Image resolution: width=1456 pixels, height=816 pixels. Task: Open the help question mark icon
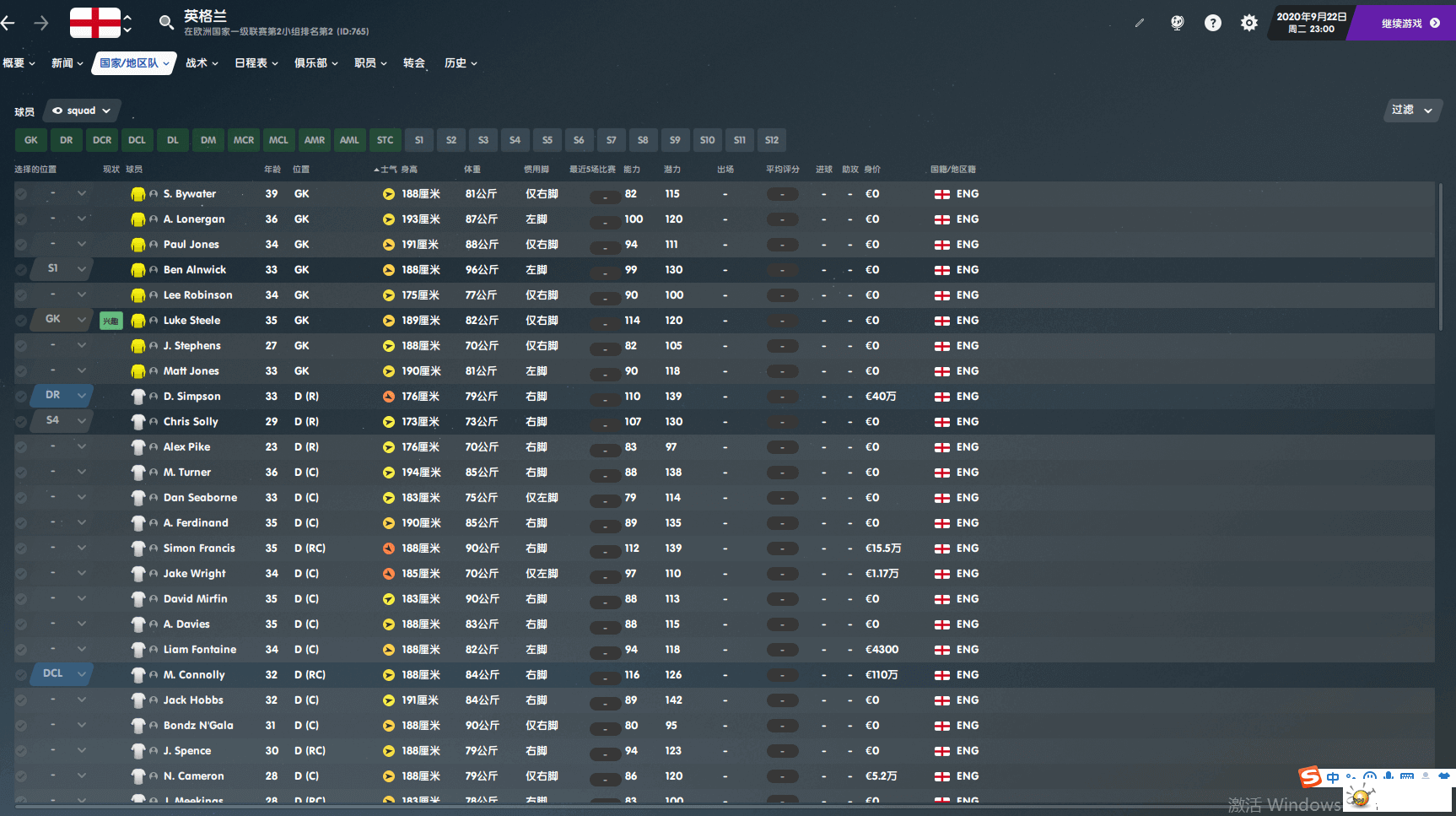(1212, 24)
